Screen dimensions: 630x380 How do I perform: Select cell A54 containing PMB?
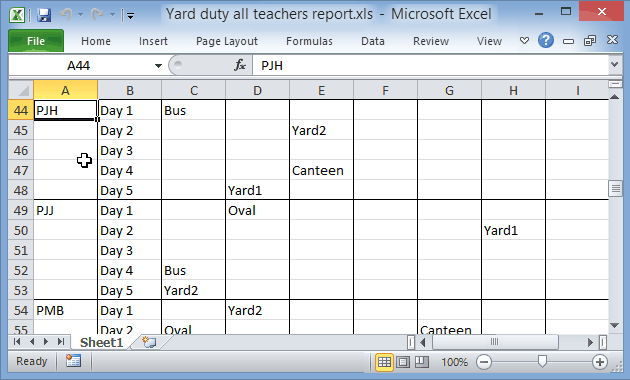[x=65, y=310]
